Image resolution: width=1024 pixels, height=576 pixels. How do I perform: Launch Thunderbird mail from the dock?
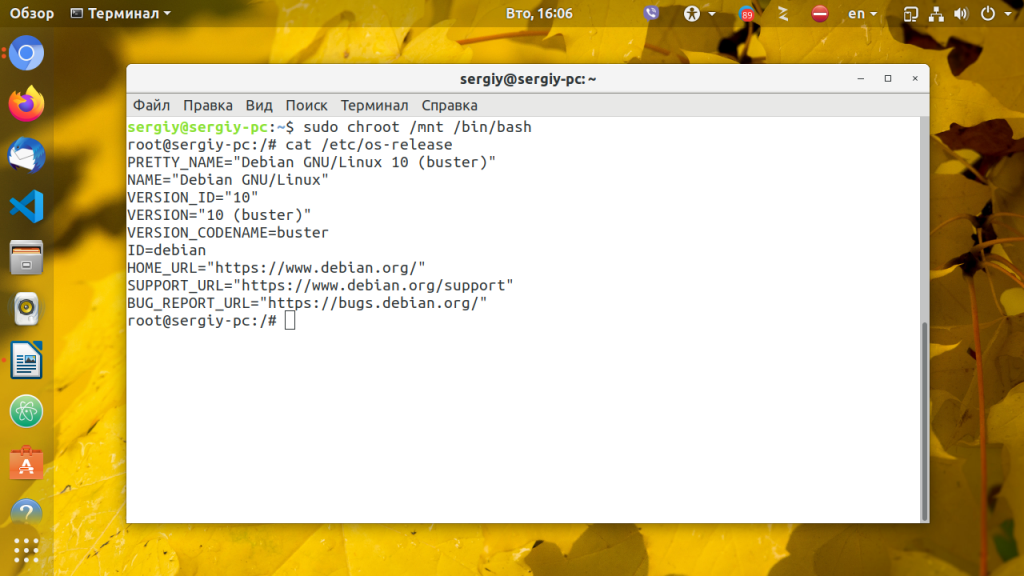[27, 155]
